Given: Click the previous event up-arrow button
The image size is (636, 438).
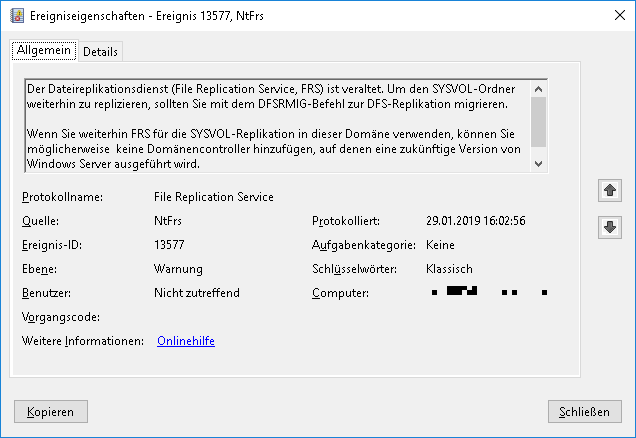Looking at the screenshot, I should [608, 190].
